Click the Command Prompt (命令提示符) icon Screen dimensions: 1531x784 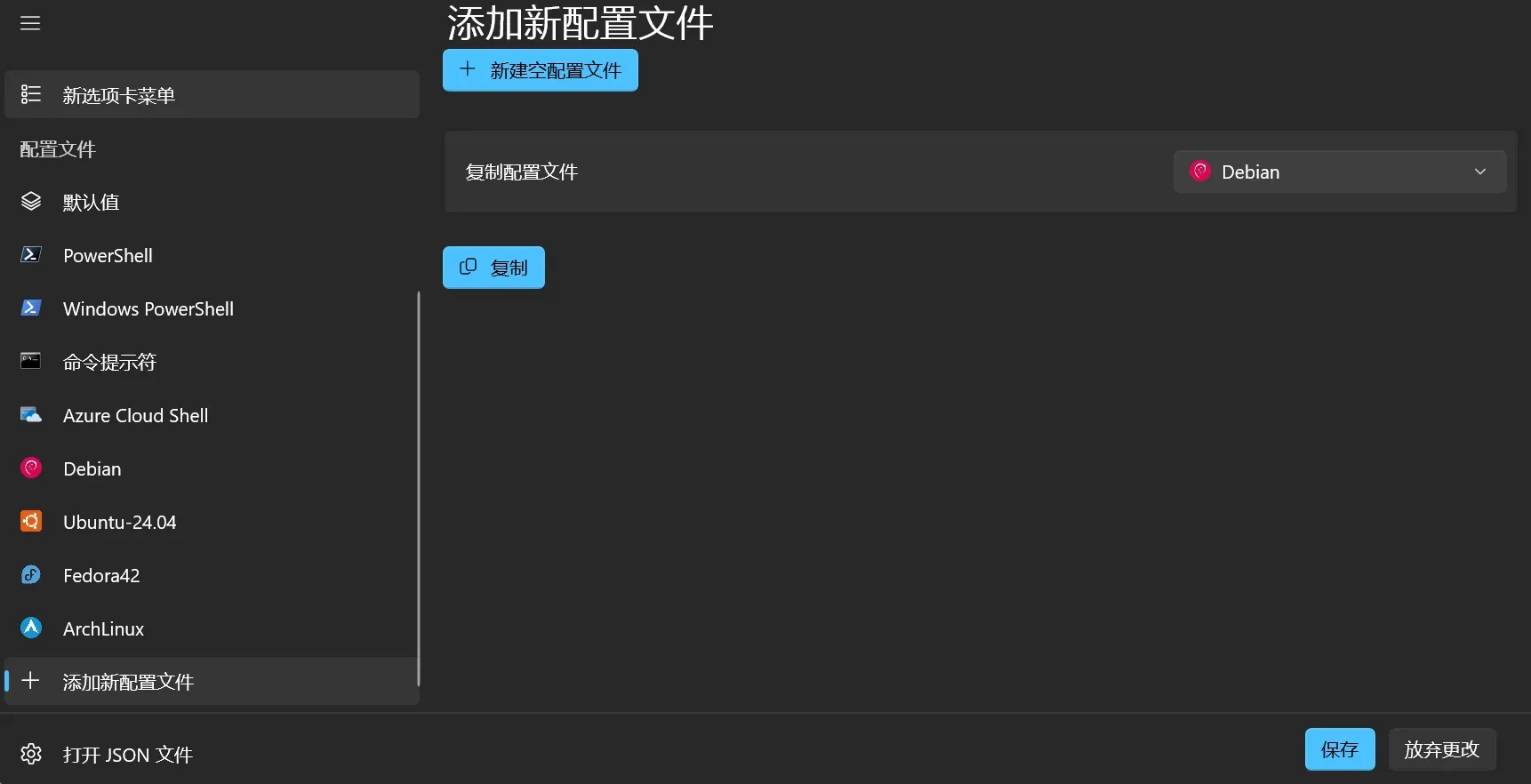[31, 361]
